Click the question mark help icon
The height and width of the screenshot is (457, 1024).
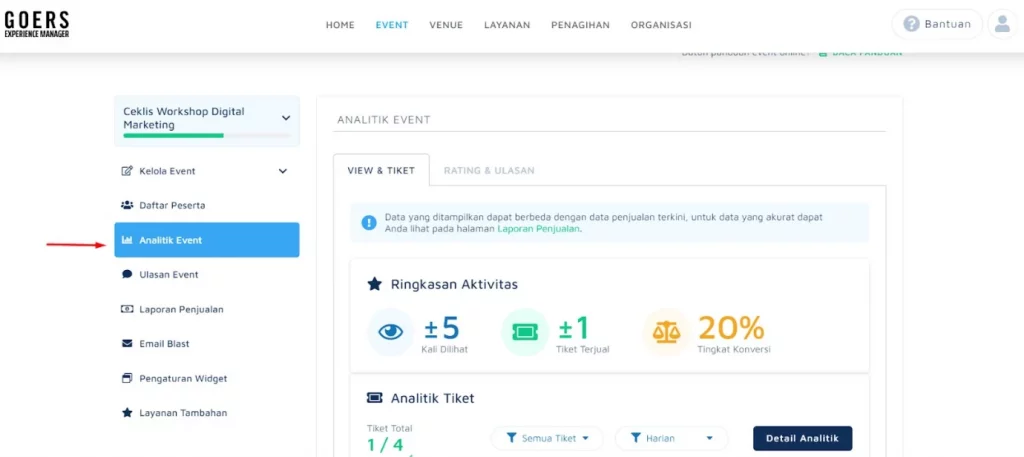(911, 24)
